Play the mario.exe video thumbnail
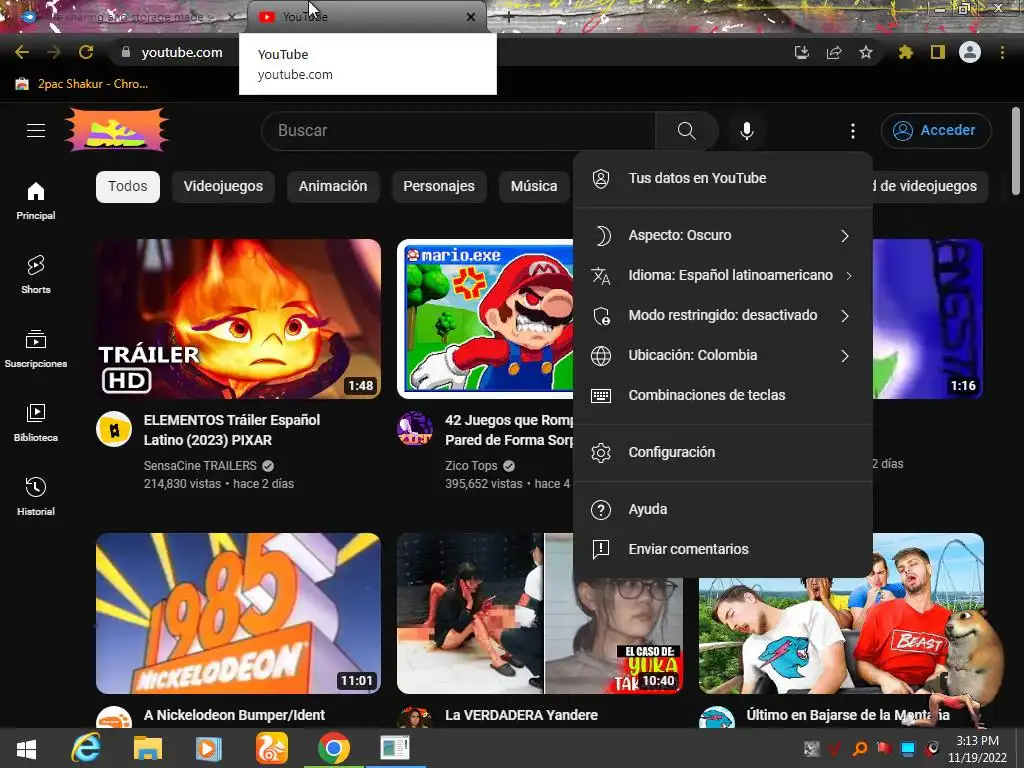This screenshot has height=768, width=1024. [x=485, y=319]
